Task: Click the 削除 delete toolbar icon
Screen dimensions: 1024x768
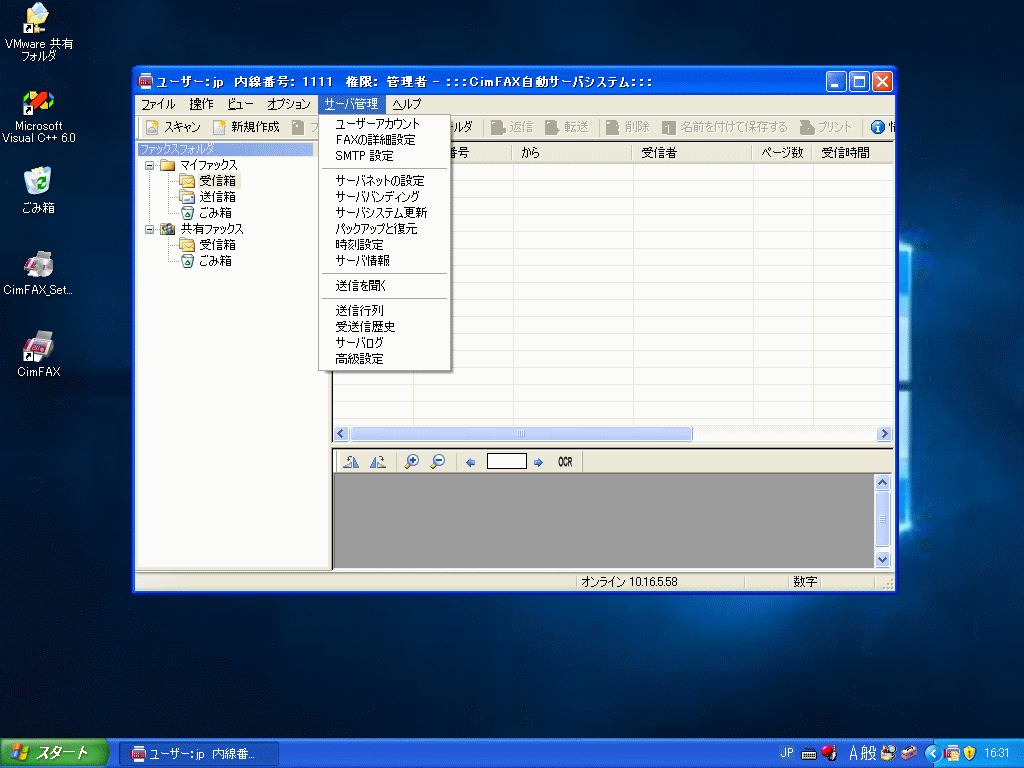Action: (613, 127)
